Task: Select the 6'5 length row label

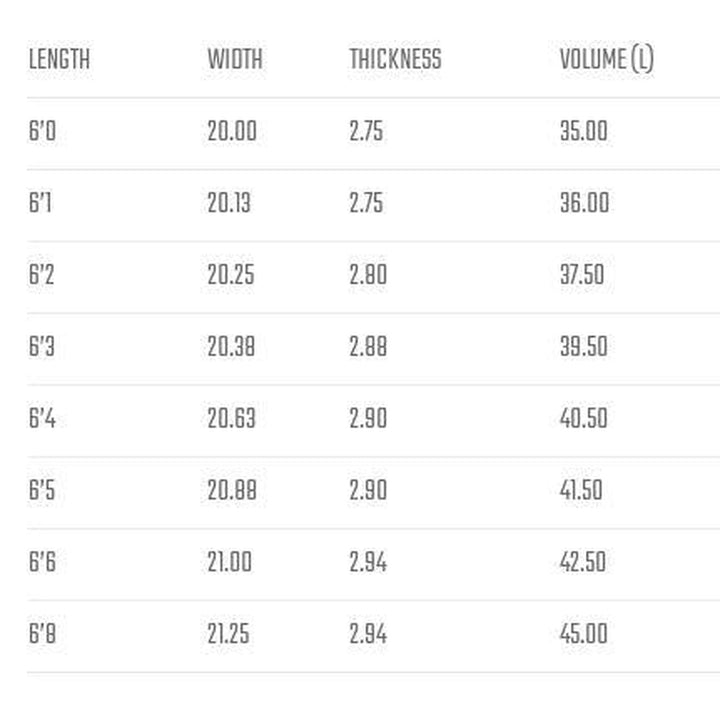Action: (x=42, y=490)
